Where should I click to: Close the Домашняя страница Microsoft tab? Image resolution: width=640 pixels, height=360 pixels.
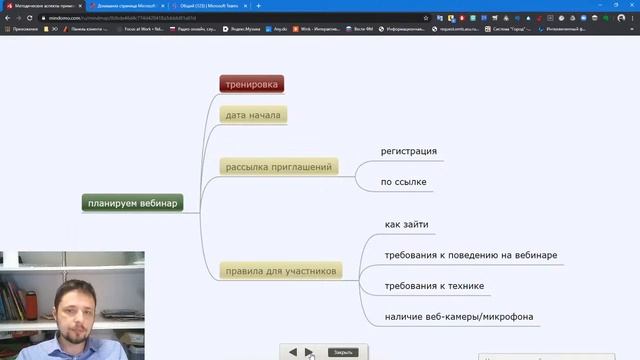162,6
